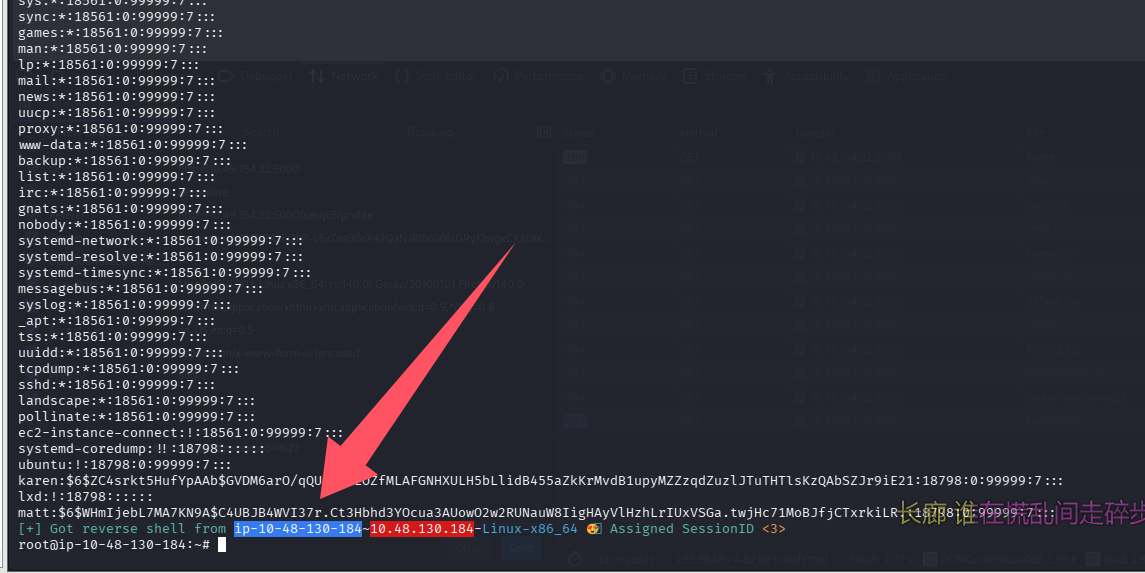
Task: Click the terminal cursor at the root prompt
Action: point(222,545)
